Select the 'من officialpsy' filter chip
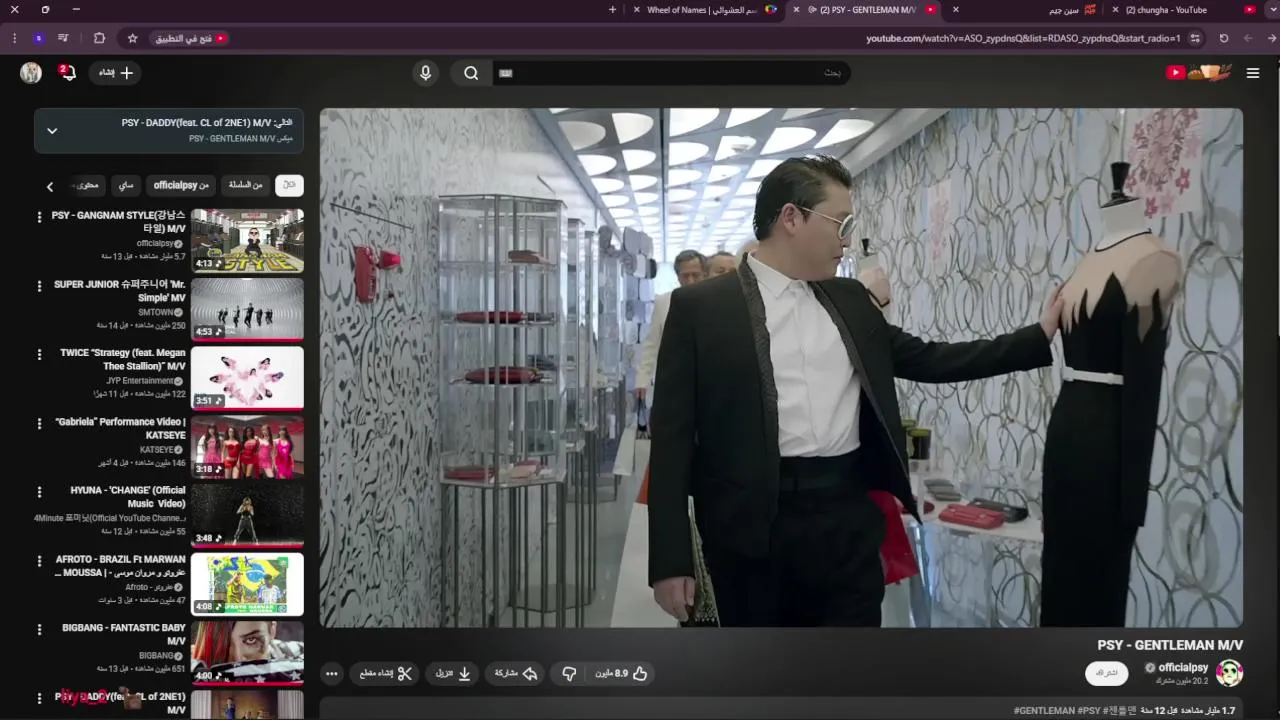Screen dimensions: 1280x720 181,185
